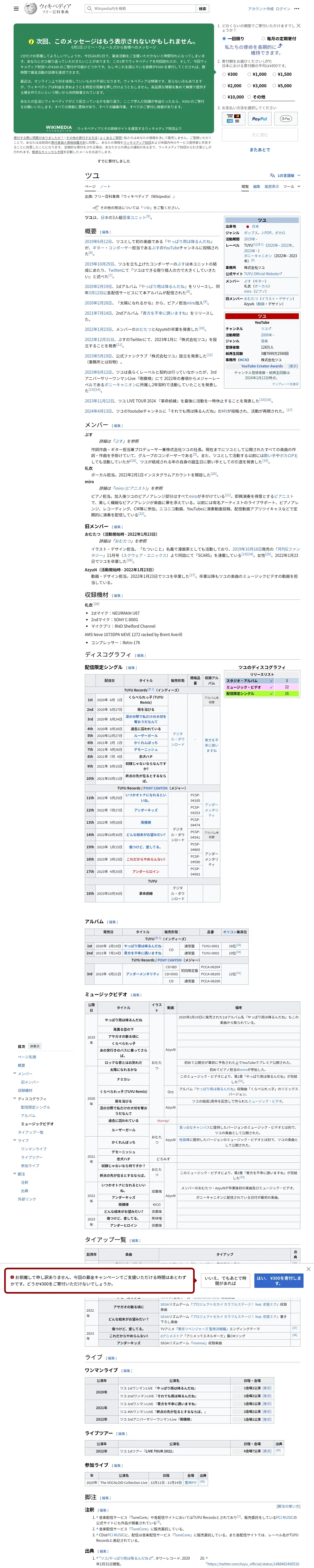Collapse 脚注 in table of contents

pyautogui.click(x=15, y=1174)
